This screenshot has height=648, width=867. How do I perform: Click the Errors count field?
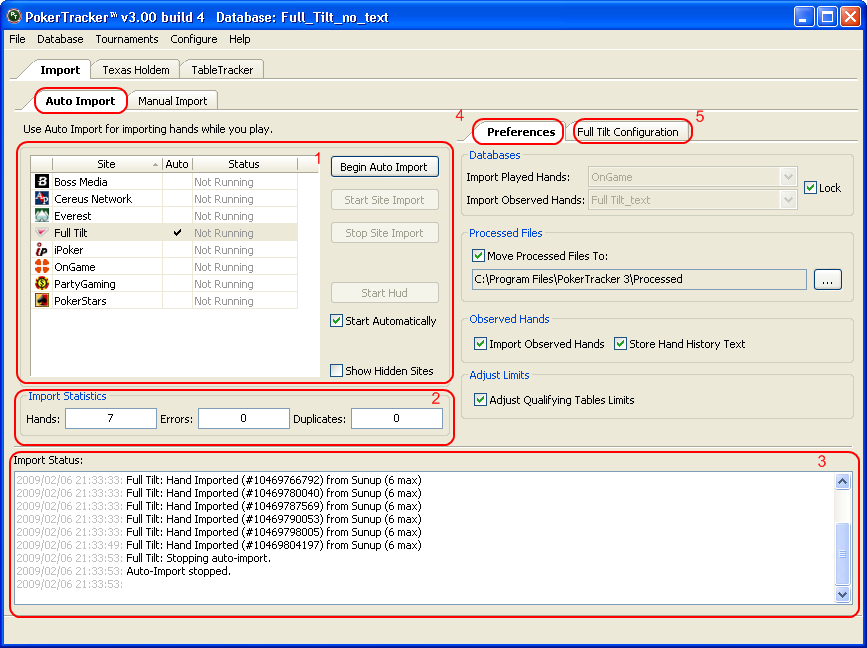tap(243, 419)
